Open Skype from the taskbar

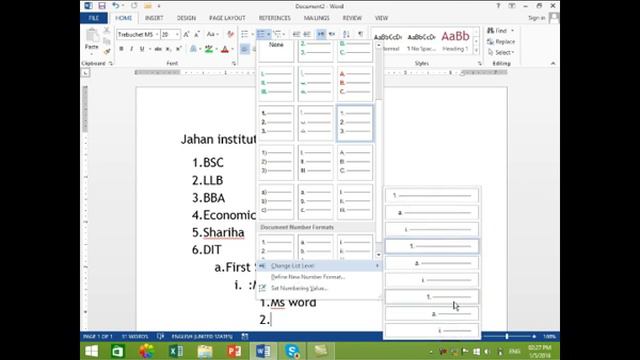point(292,351)
